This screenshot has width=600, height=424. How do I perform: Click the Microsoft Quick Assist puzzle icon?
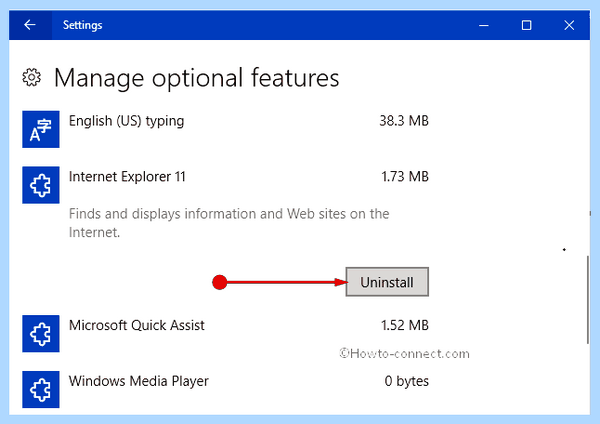41,334
